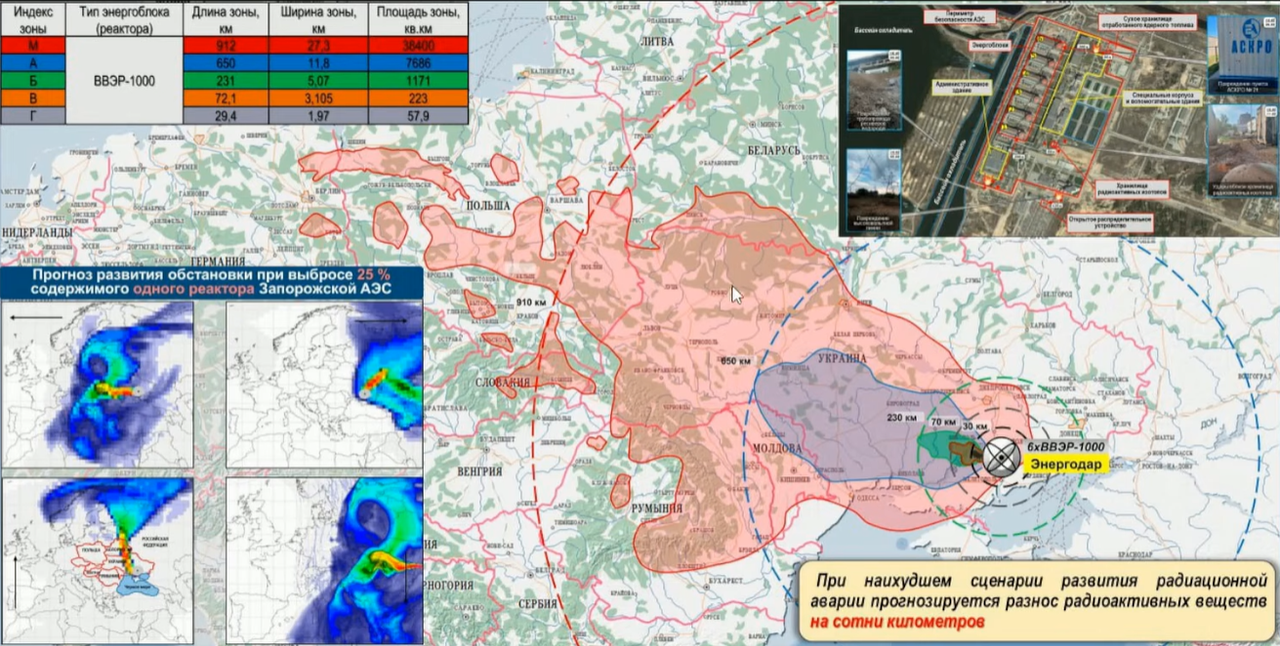Click the БЕЛАРУСЬ country label

pyautogui.click(x=774, y=149)
